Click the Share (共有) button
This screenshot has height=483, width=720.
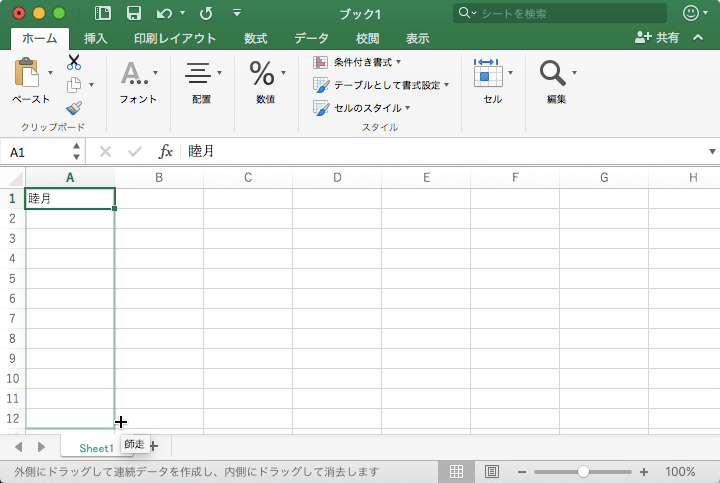[657, 37]
